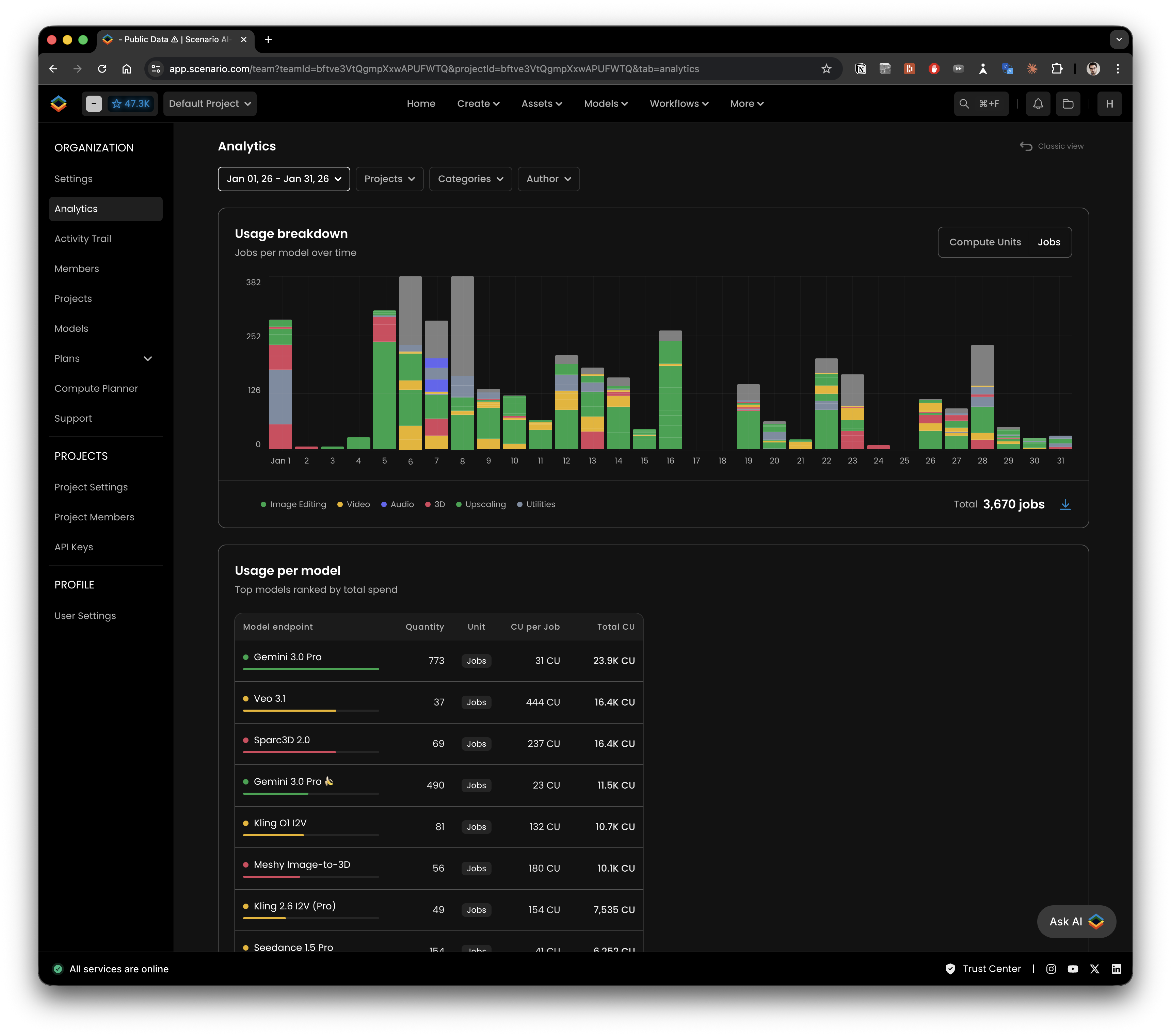Image resolution: width=1171 pixels, height=1036 pixels.
Task: Click the download icon next to total jobs
Action: (1065, 504)
